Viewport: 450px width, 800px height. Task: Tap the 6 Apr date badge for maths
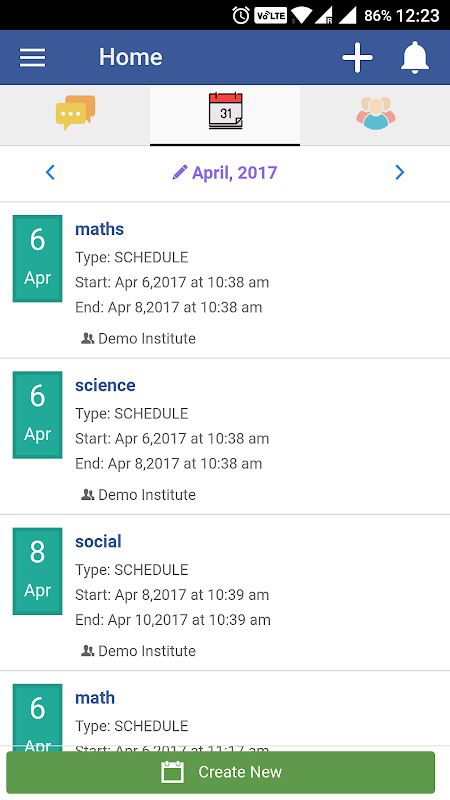click(x=38, y=259)
